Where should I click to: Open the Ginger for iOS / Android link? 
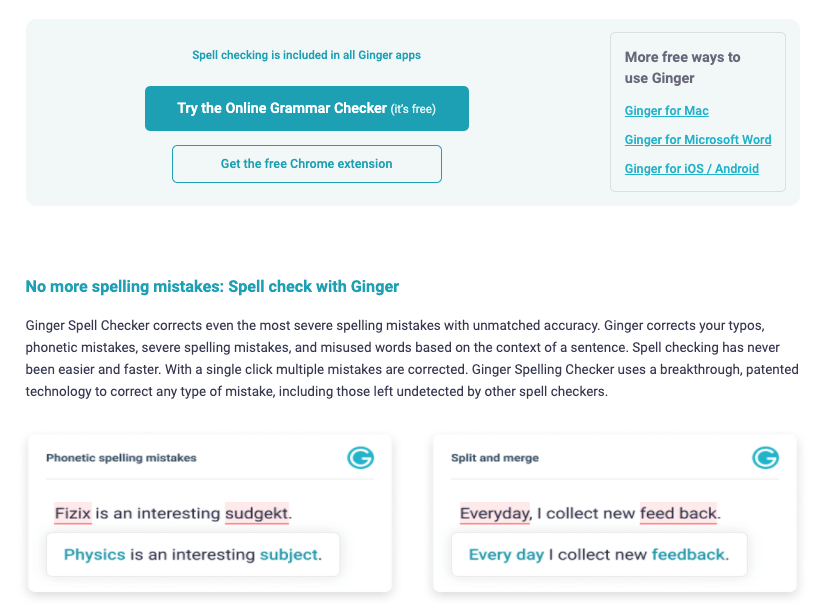tap(691, 168)
